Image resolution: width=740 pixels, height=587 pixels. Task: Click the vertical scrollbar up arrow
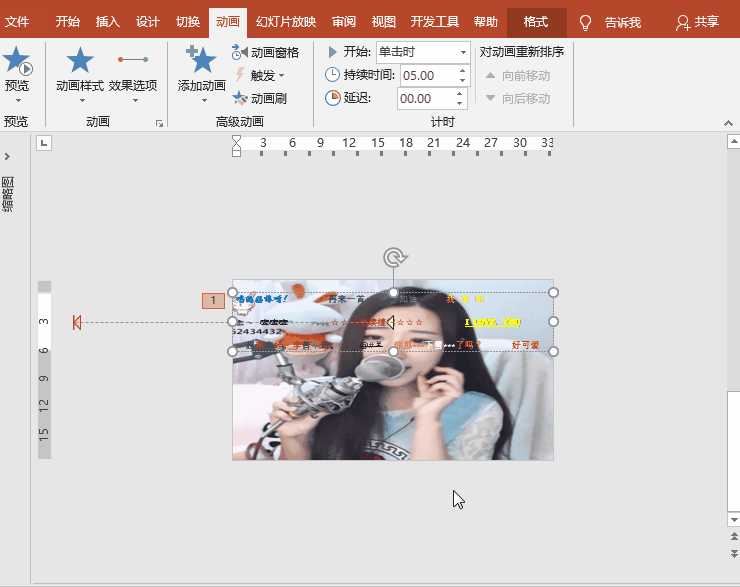(734, 142)
